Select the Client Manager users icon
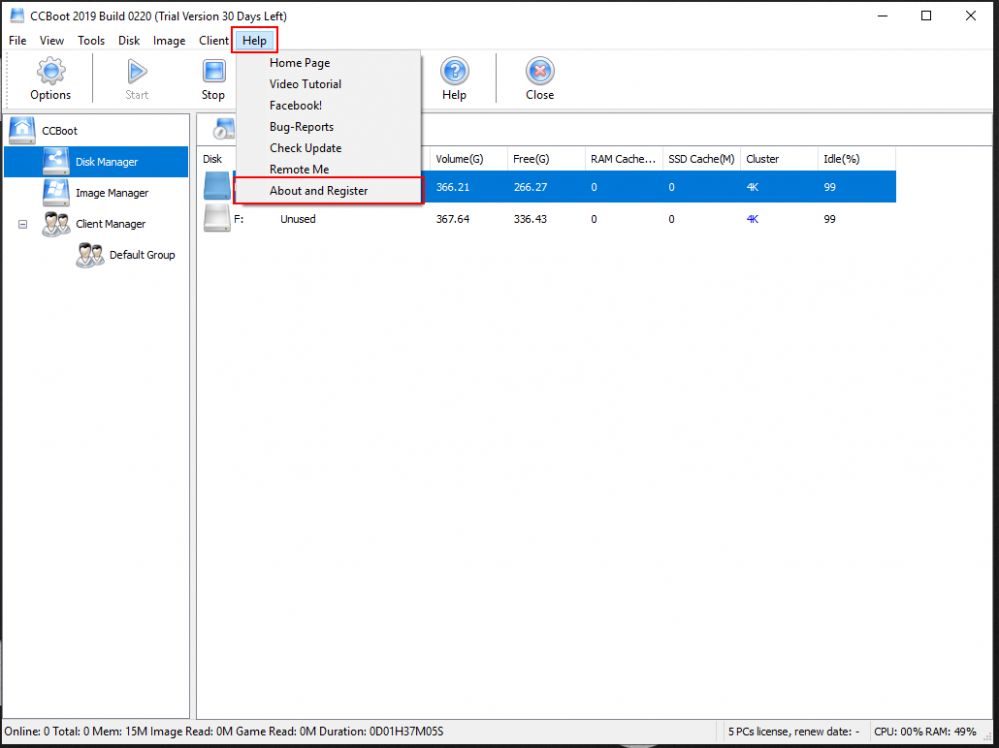This screenshot has width=999, height=748. pos(56,224)
